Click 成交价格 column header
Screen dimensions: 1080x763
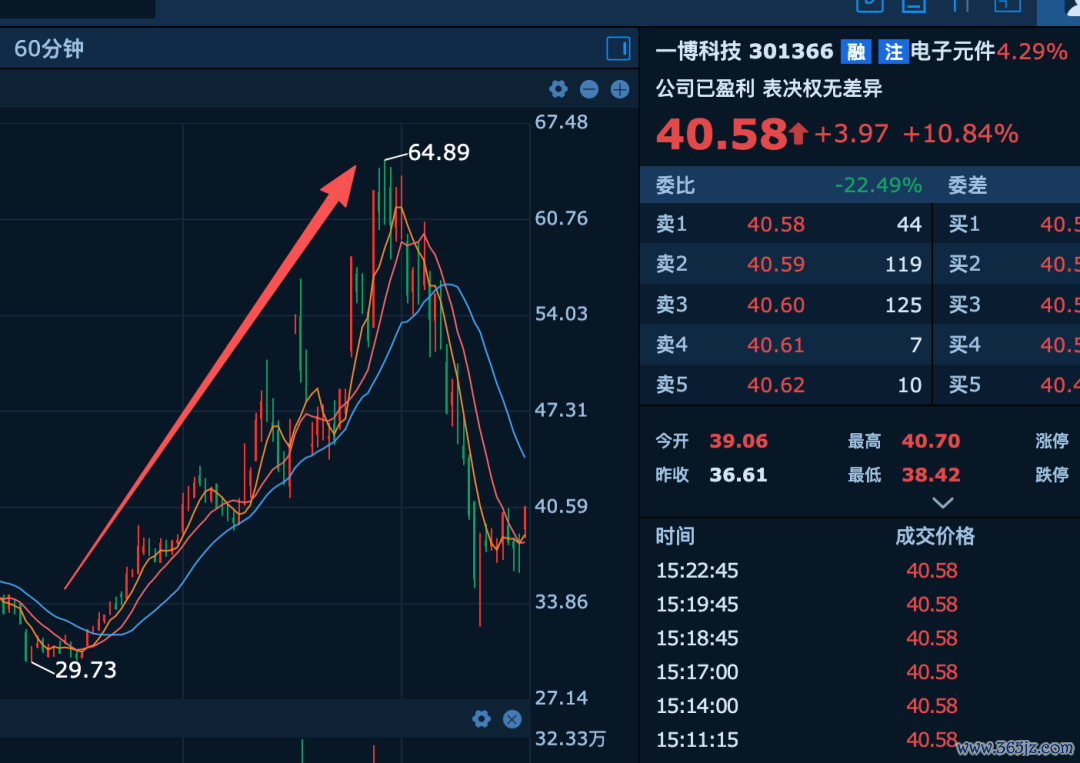tap(935, 536)
